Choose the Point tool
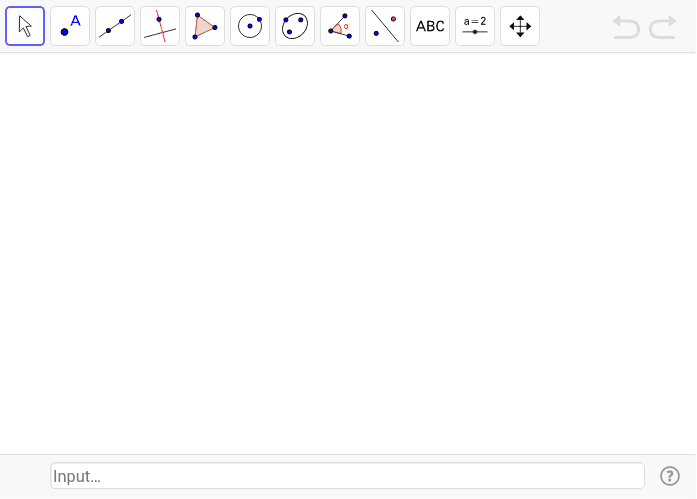697x499 pixels. coord(70,26)
